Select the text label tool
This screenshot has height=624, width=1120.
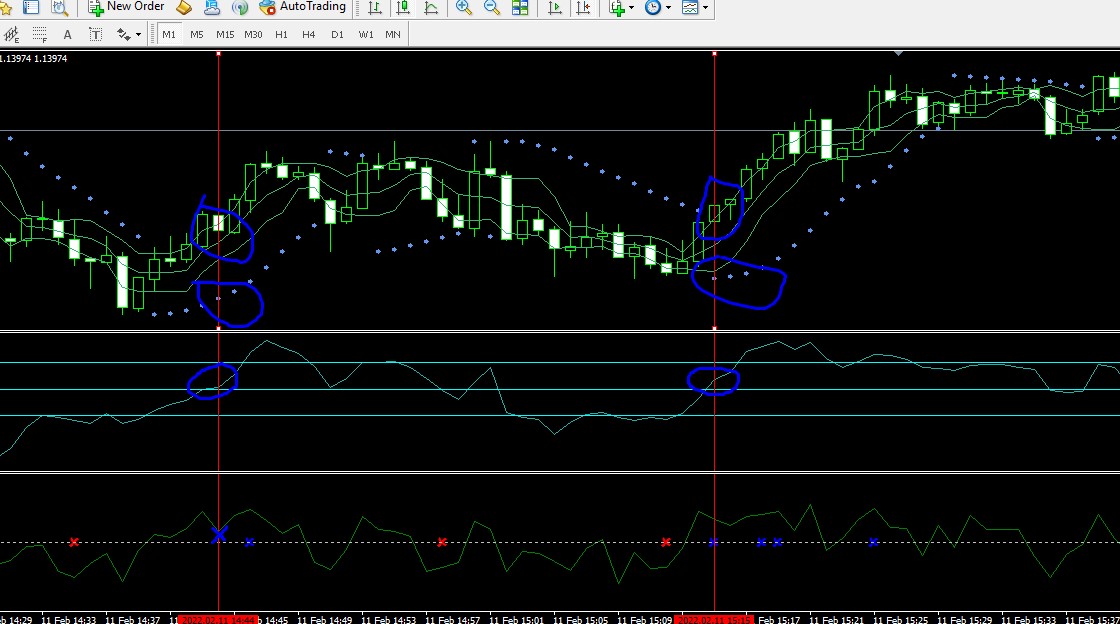click(95, 34)
